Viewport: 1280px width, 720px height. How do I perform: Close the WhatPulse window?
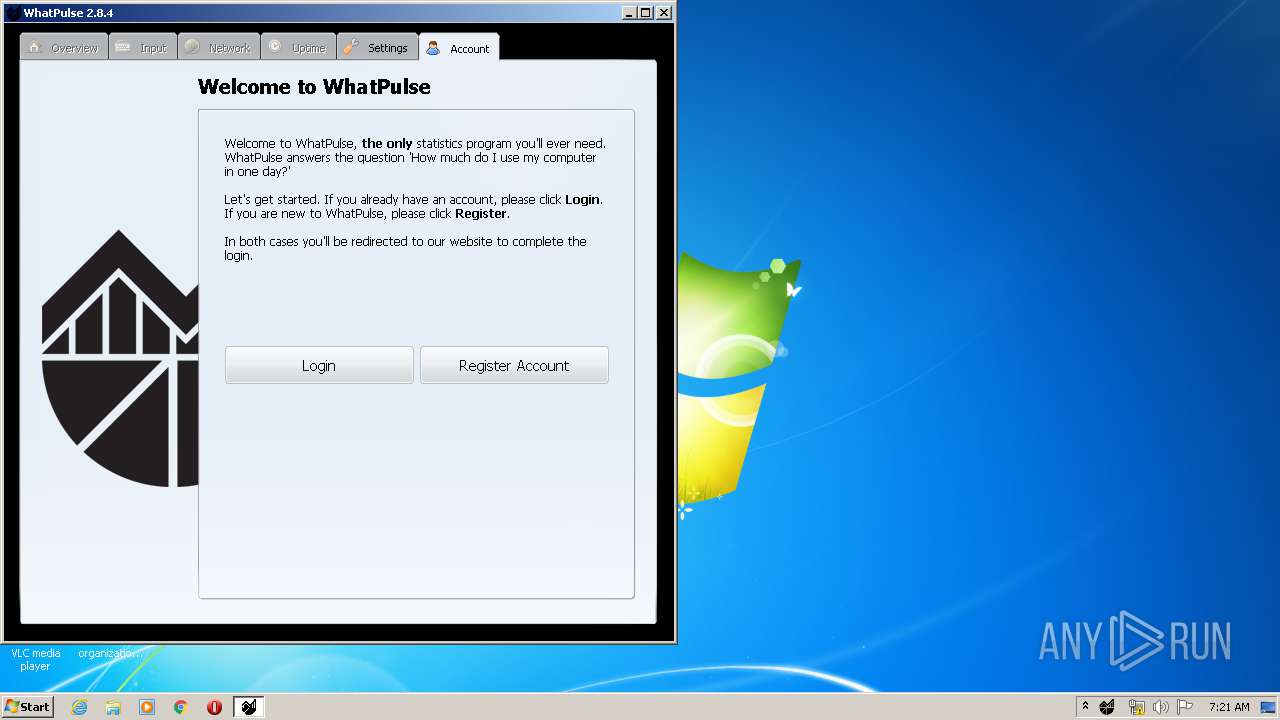663,12
